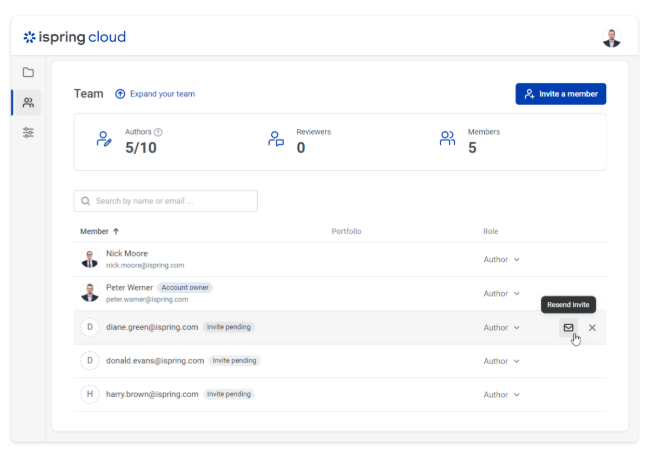Click donald.evans@ispring.com email
The height and width of the screenshot is (458, 658).
click(x=155, y=361)
